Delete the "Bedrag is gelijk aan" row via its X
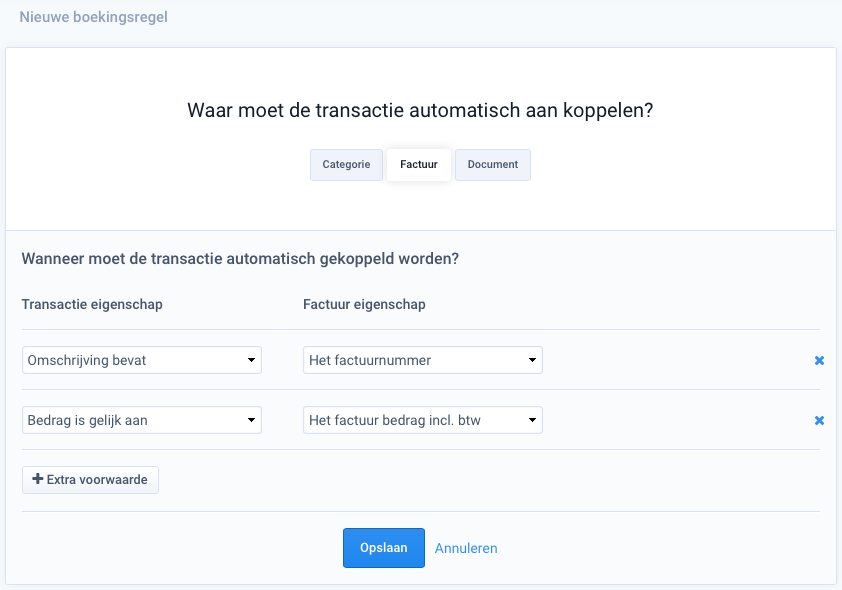Viewport: 842px width, 590px height. pos(819,420)
